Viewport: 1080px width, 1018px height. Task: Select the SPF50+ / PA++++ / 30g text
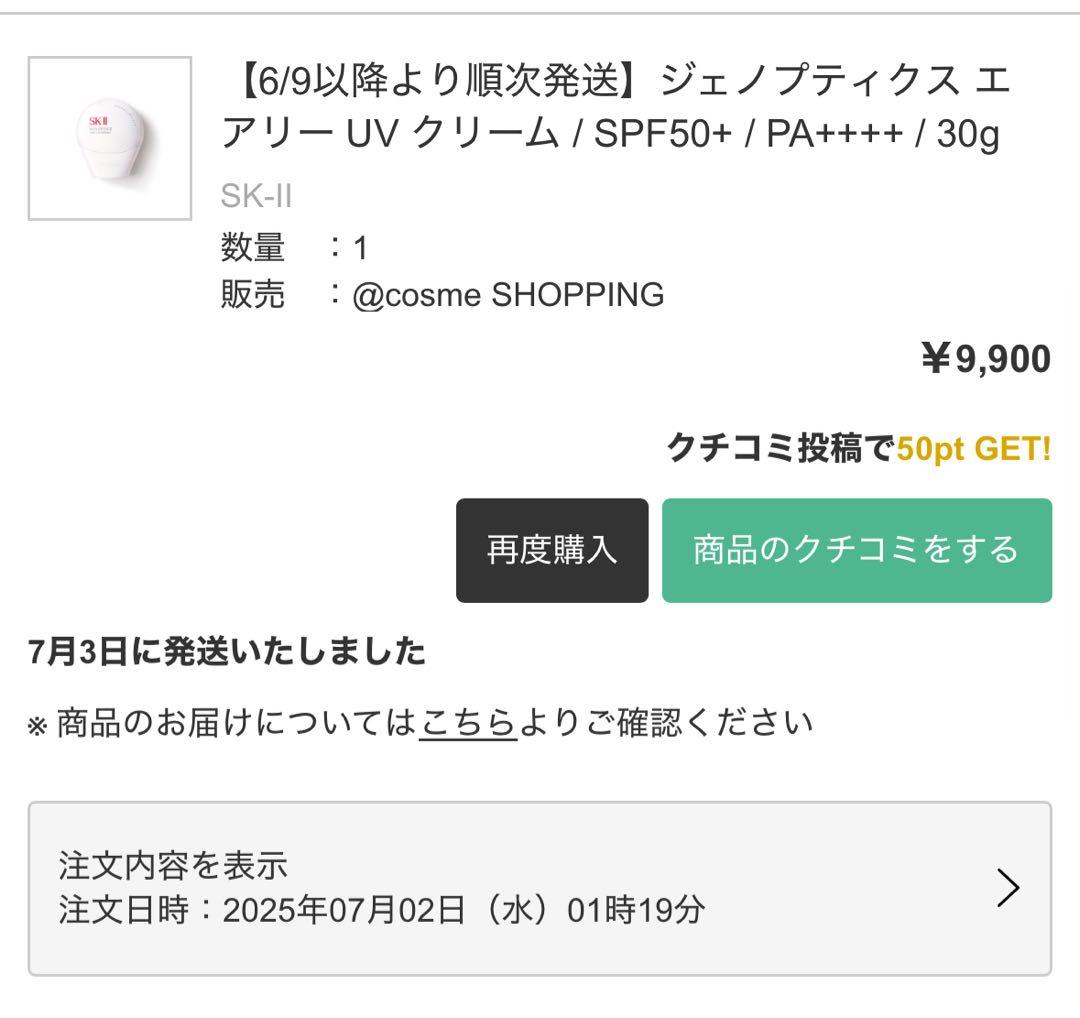point(797,135)
